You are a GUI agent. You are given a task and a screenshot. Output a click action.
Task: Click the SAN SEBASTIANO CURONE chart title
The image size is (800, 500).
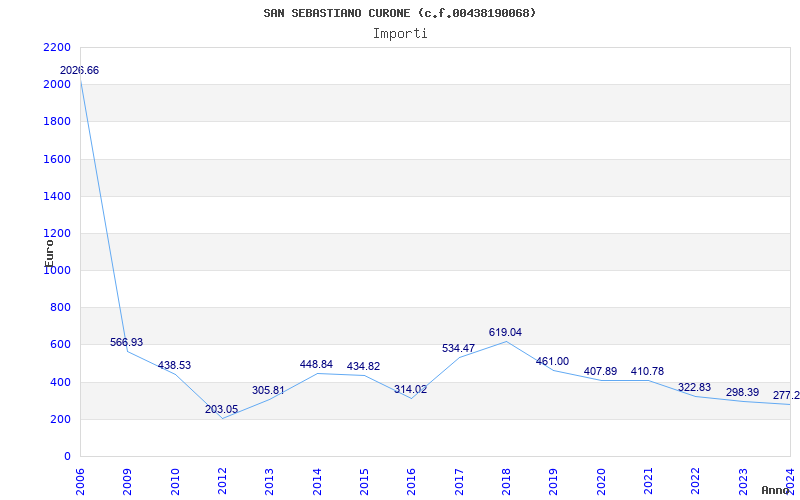pos(400,13)
